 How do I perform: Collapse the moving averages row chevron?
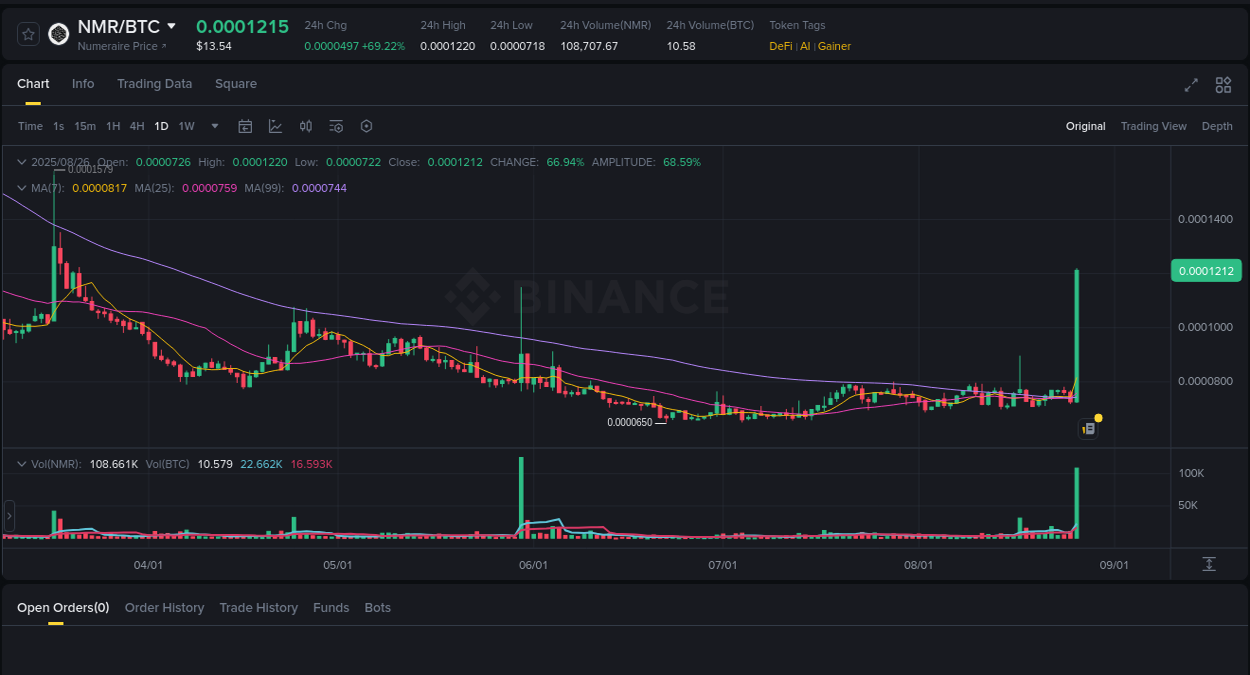(x=20, y=187)
